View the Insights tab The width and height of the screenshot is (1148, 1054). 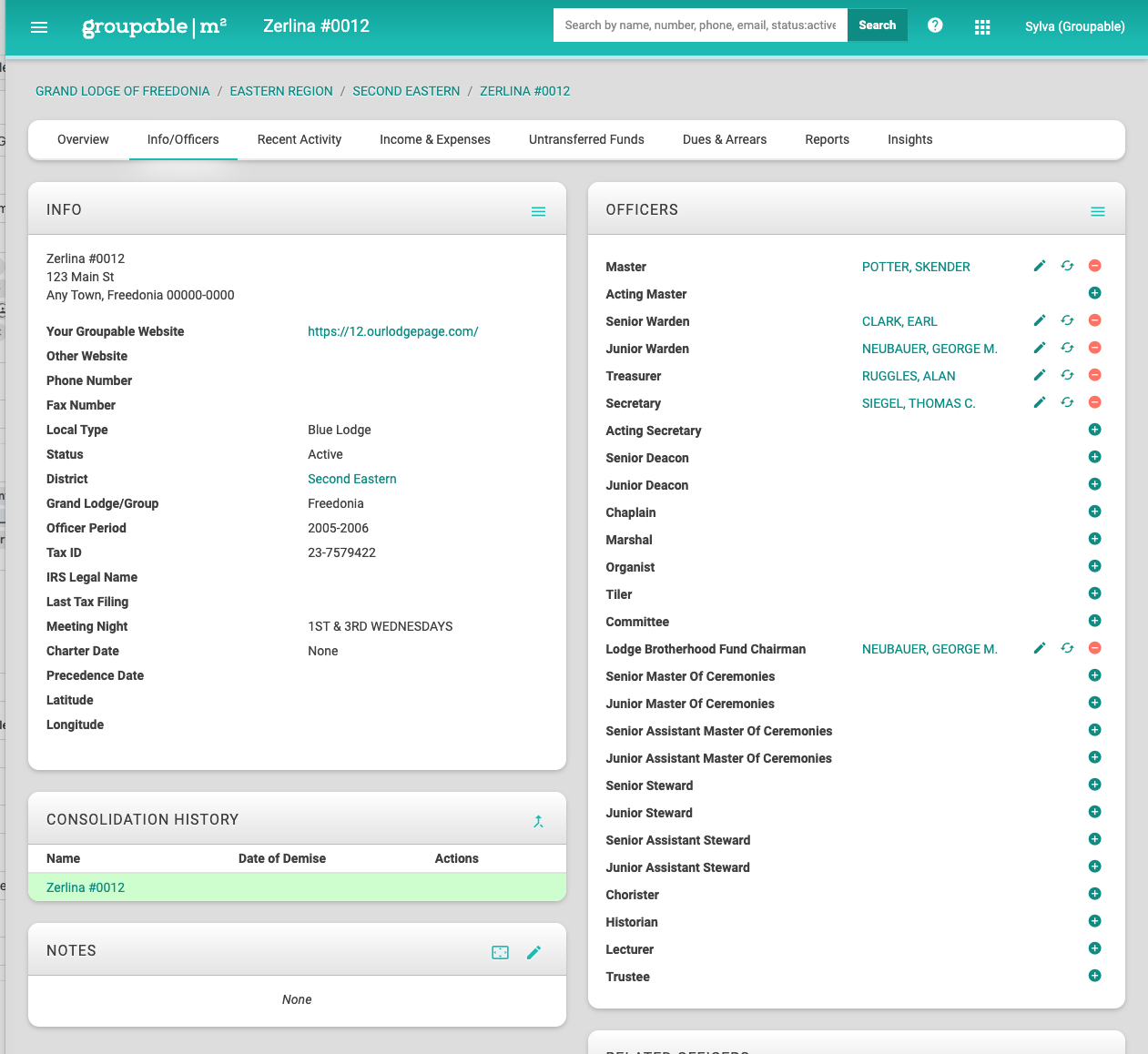[910, 139]
